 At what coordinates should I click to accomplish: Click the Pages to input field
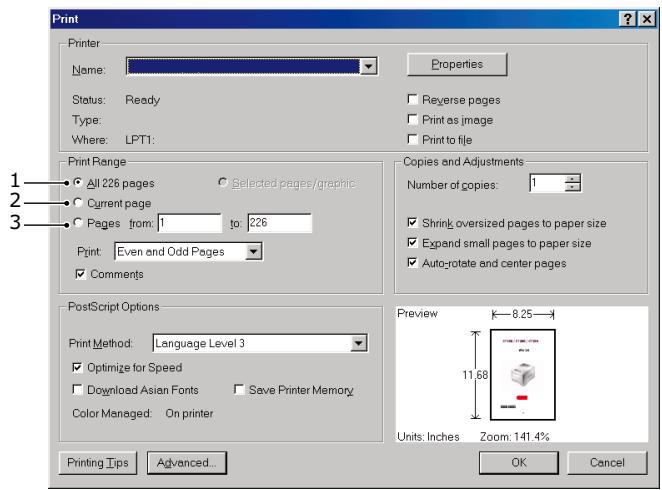point(279,223)
